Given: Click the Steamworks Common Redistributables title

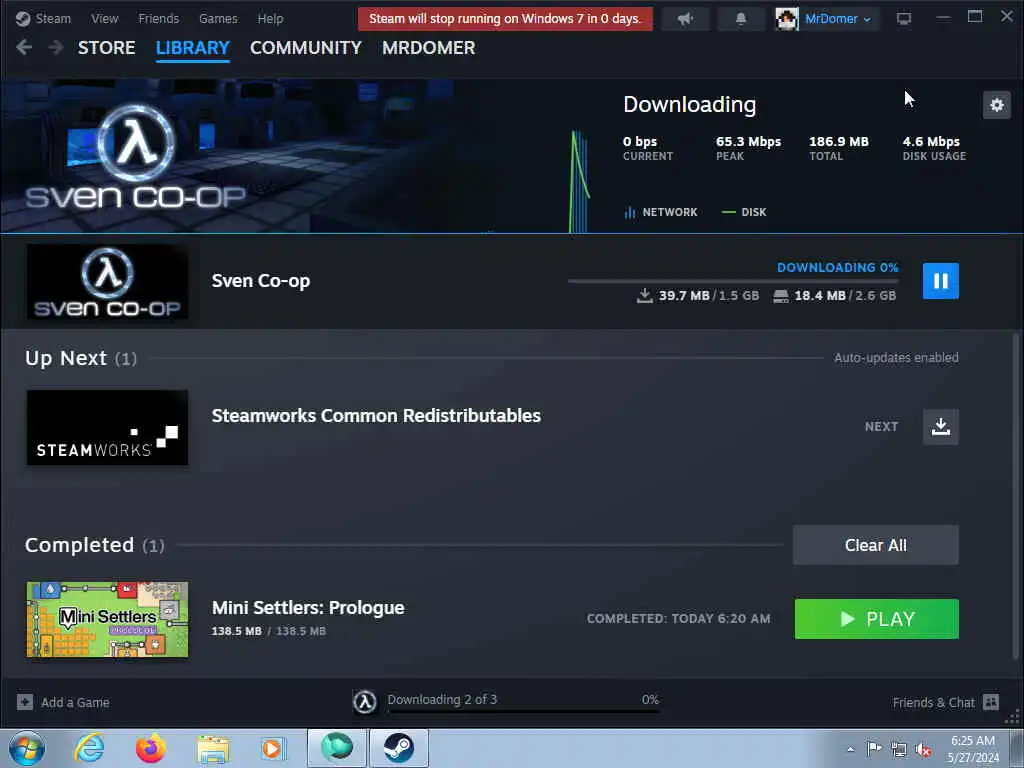Looking at the screenshot, I should 376,415.
